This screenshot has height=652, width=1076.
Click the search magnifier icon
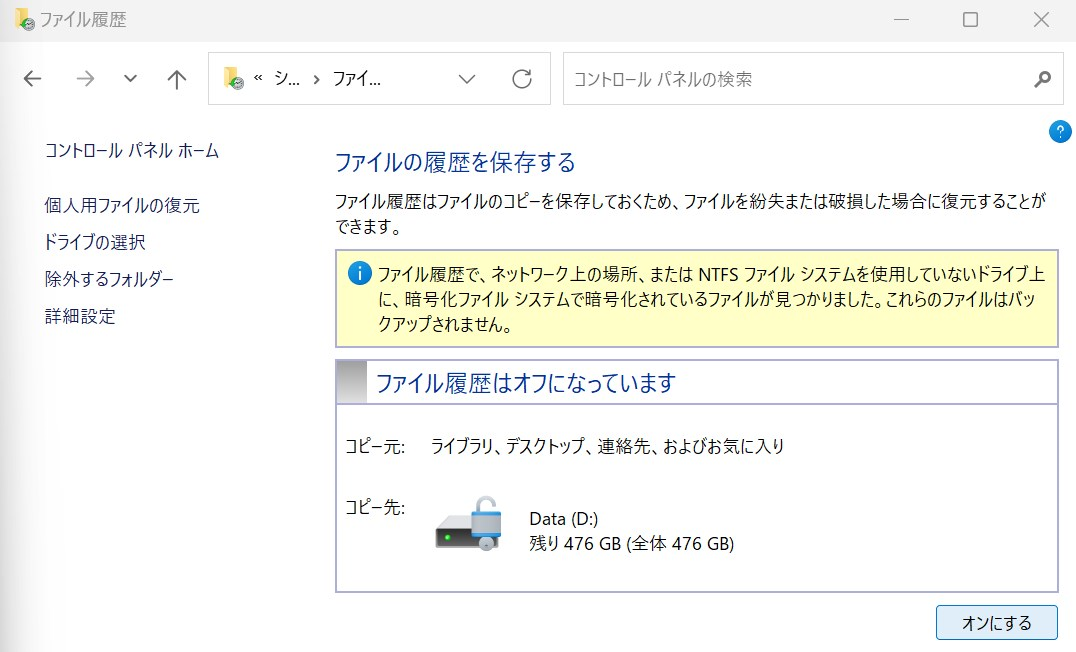[x=1043, y=78]
